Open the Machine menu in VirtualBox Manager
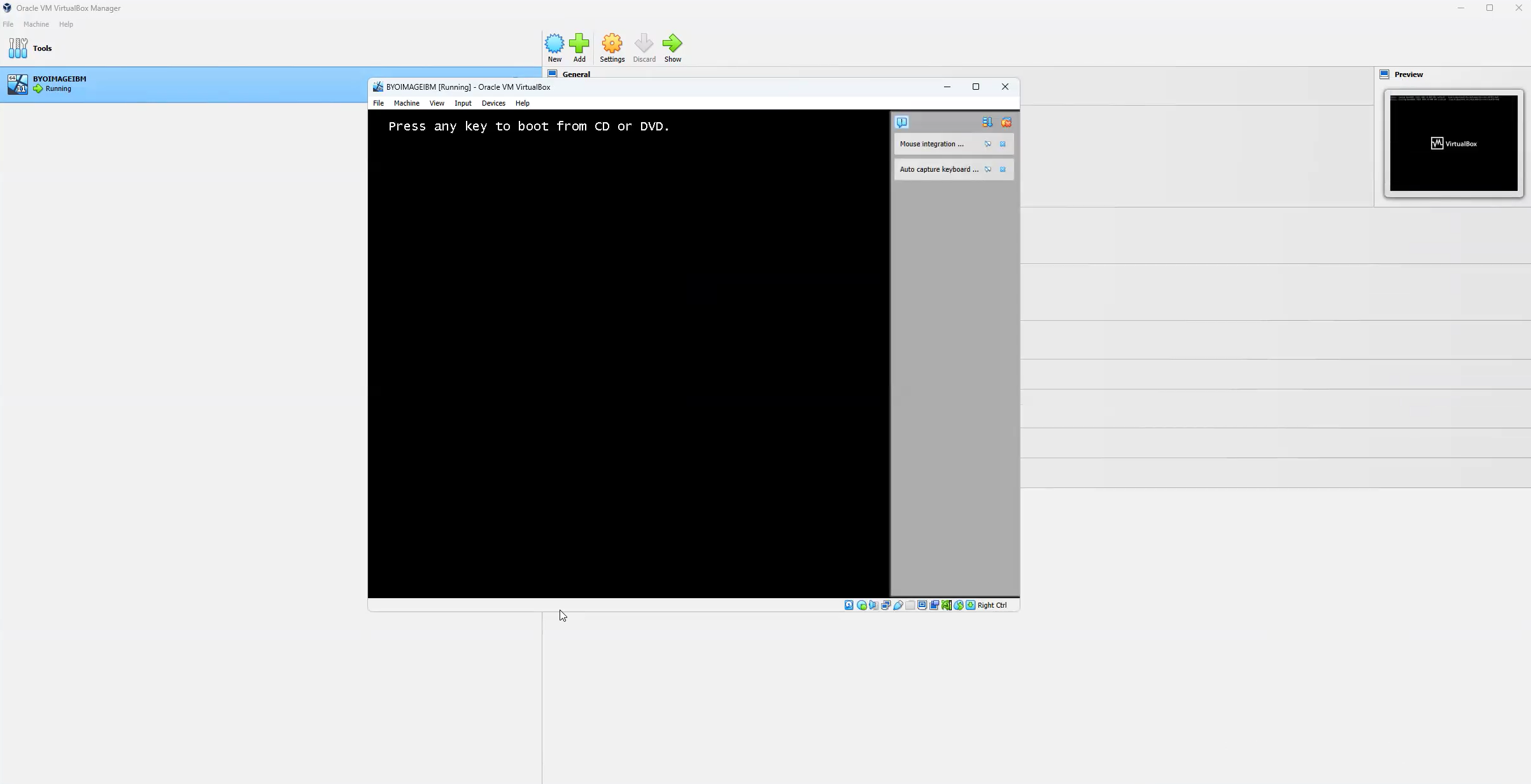The image size is (1531, 784). pos(36,24)
